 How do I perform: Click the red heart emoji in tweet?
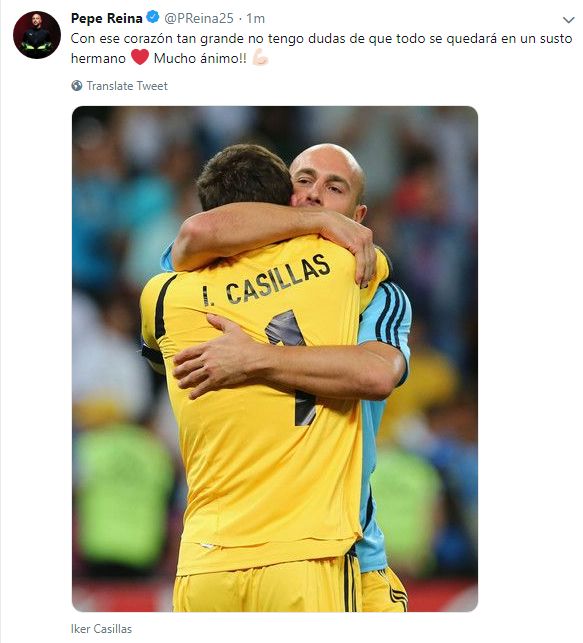click(x=140, y=57)
